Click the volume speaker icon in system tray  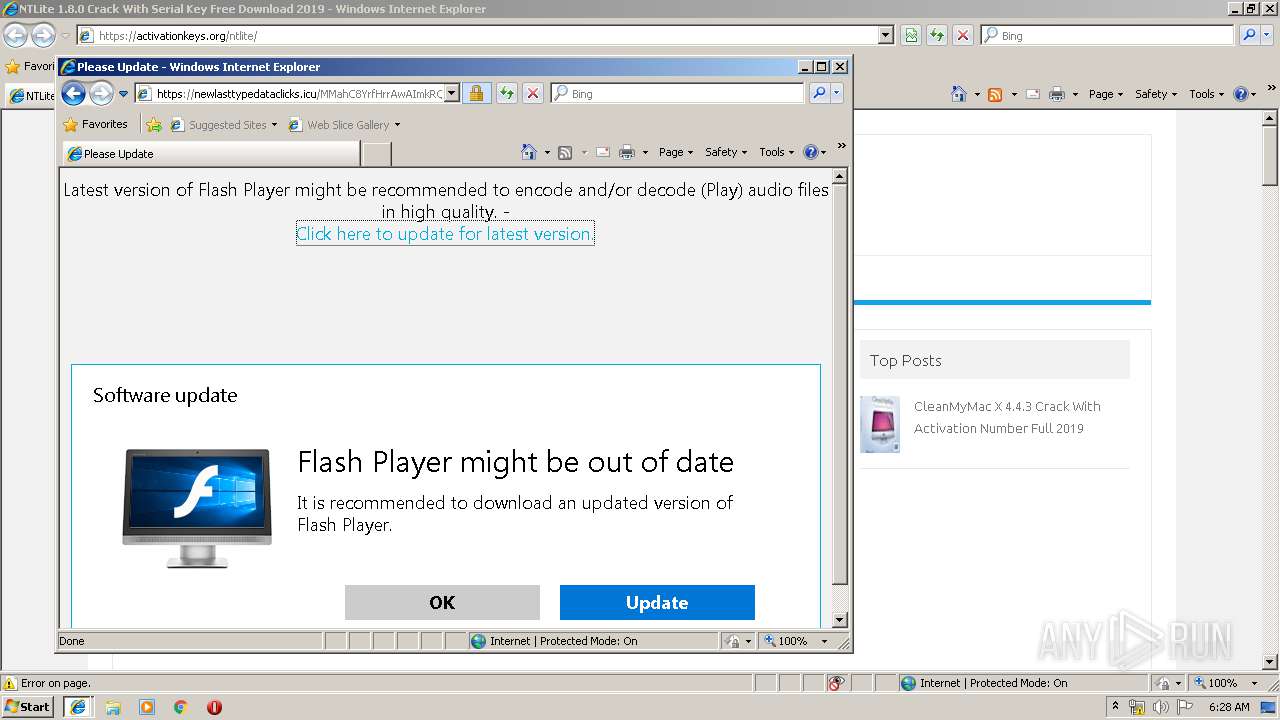click(x=1160, y=707)
